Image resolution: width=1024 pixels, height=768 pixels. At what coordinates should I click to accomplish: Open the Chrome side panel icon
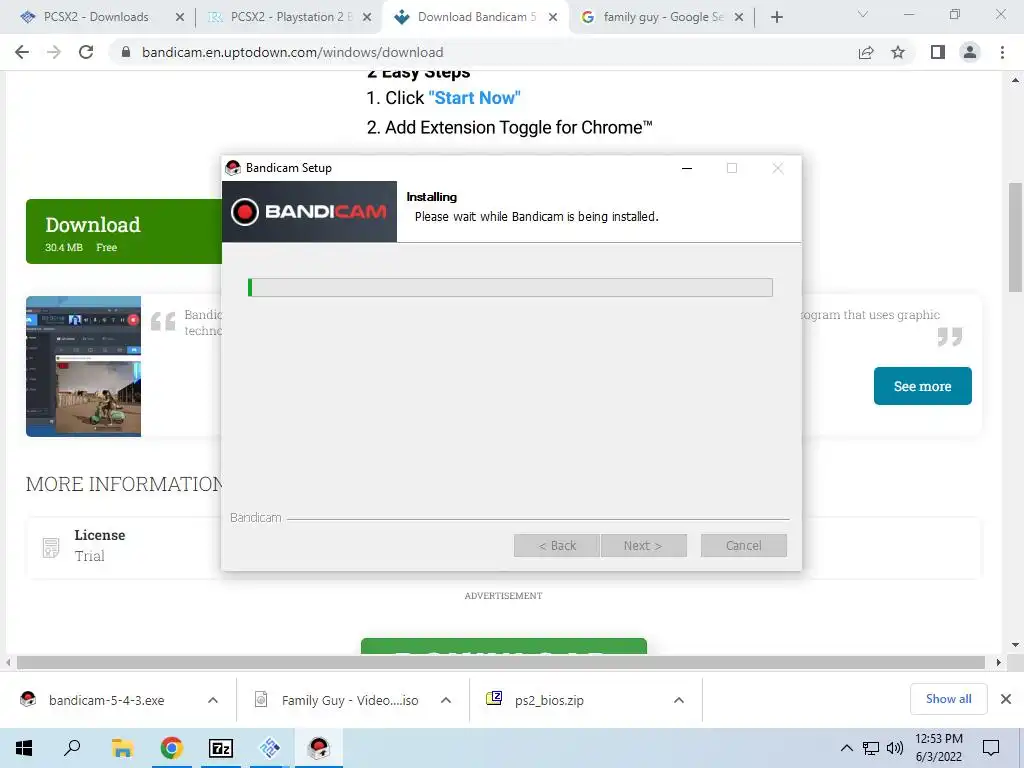point(938,52)
